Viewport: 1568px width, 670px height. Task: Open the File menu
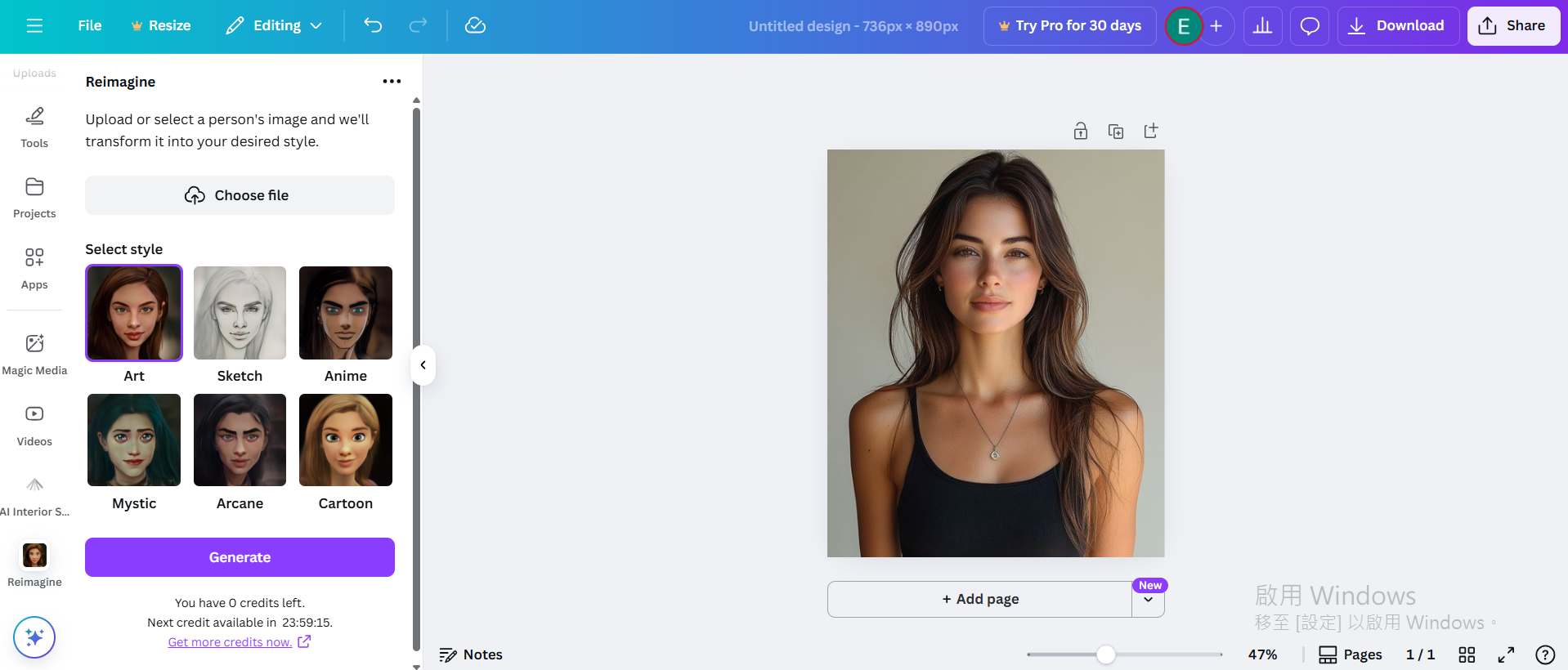coord(90,26)
